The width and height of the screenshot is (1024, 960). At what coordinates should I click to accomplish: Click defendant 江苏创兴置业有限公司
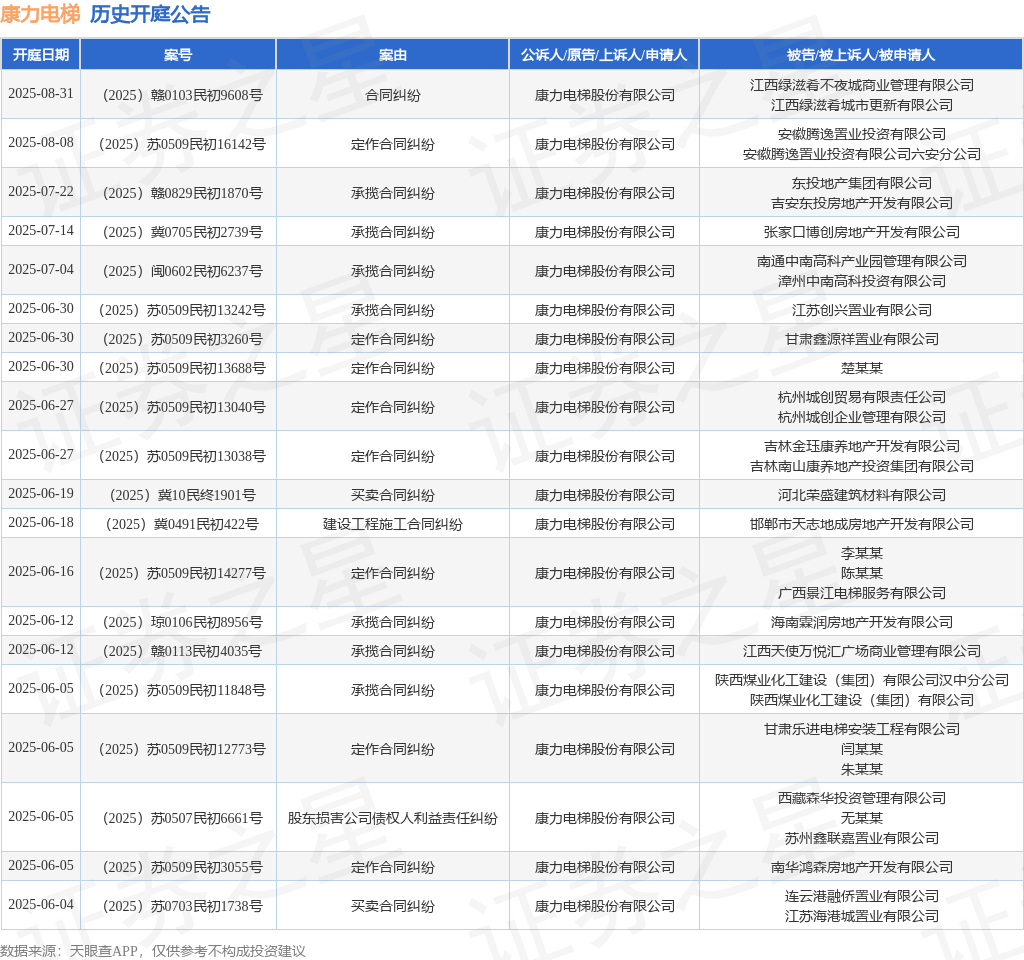point(861,310)
